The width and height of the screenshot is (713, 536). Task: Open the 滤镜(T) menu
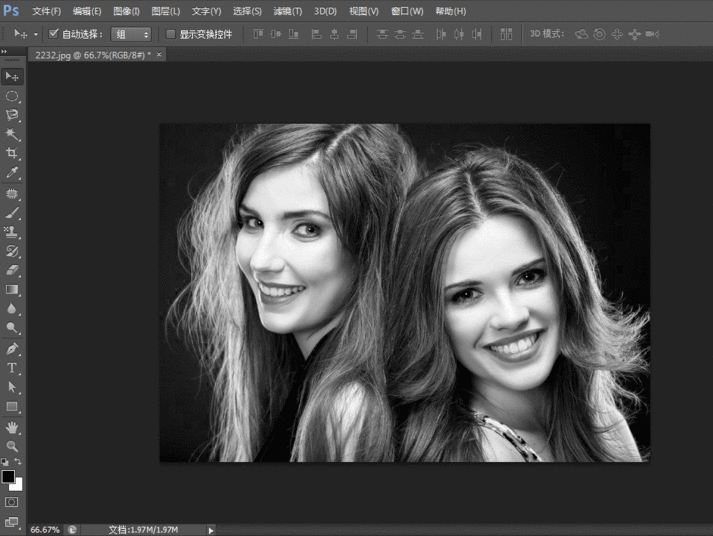(x=287, y=11)
